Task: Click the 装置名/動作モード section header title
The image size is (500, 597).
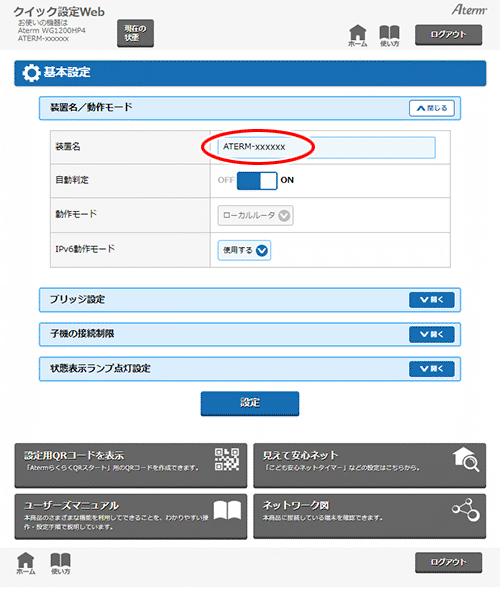Action: pos(91,107)
